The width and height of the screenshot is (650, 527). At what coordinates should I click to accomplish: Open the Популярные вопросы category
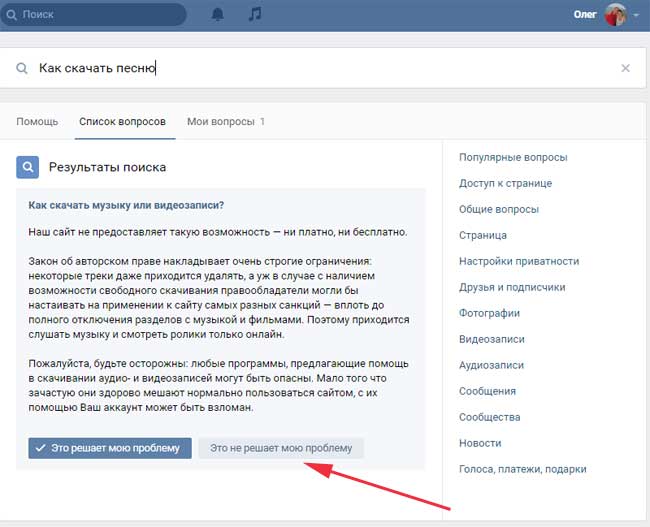click(513, 157)
